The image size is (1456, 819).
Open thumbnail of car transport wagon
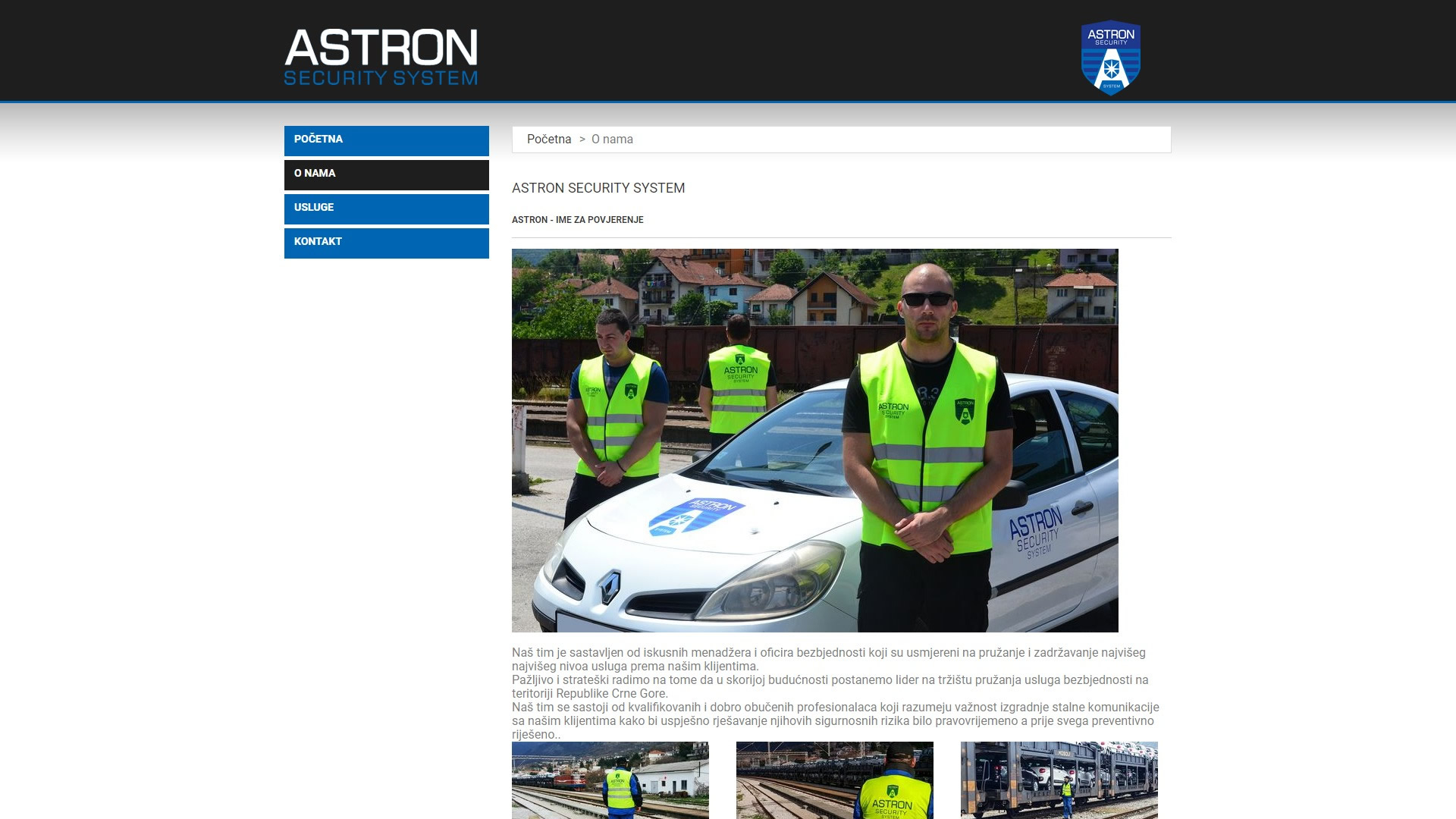point(1059,780)
